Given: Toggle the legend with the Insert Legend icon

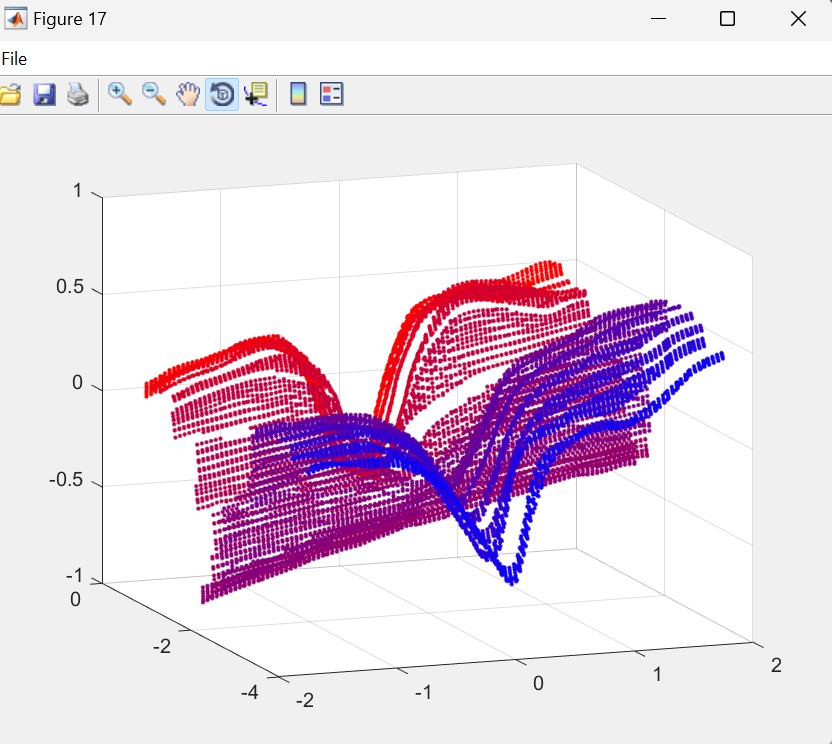Looking at the screenshot, I should tap(331, 95).
